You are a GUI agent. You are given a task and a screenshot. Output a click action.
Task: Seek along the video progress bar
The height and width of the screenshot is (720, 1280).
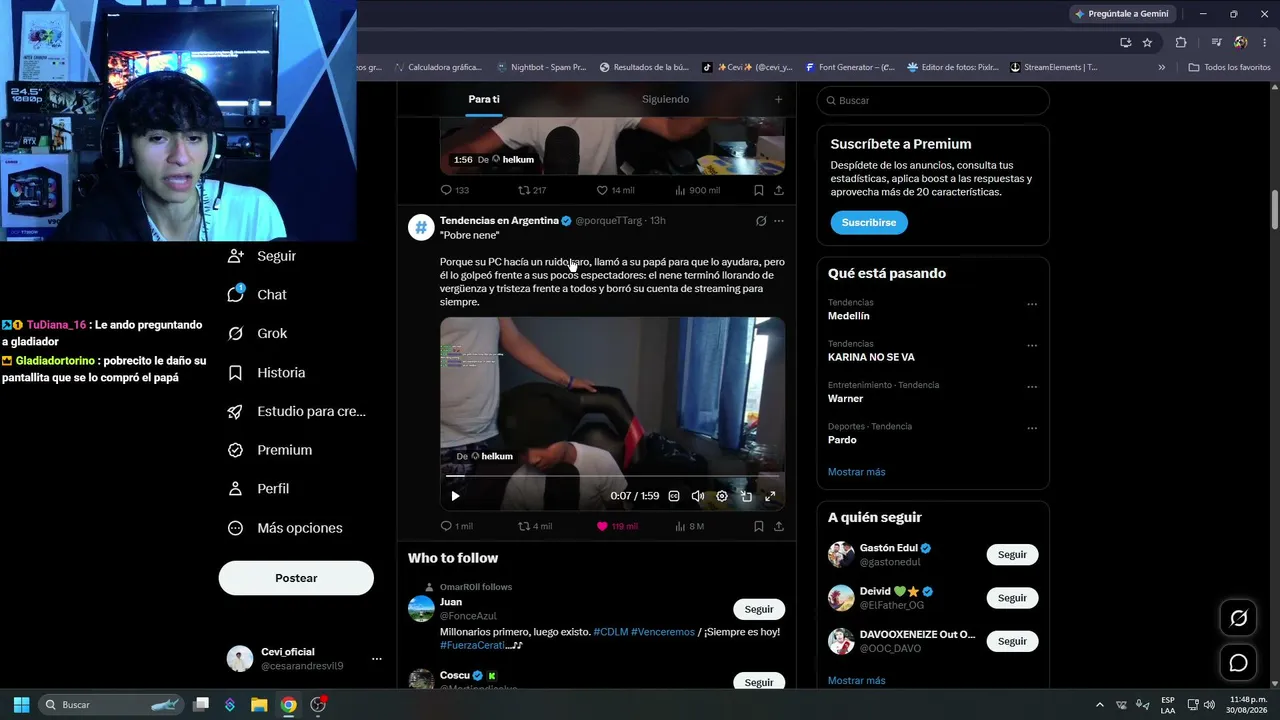(x=612, y=477)
